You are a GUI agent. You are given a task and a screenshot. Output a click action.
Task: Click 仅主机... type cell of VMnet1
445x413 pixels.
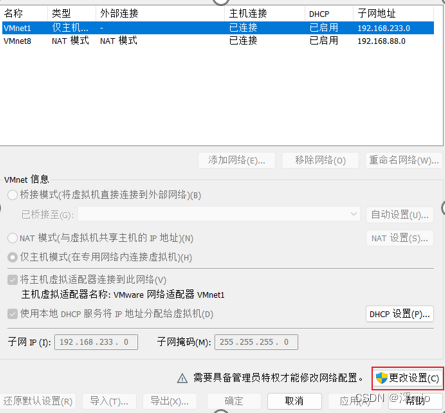tap(70, 28)
